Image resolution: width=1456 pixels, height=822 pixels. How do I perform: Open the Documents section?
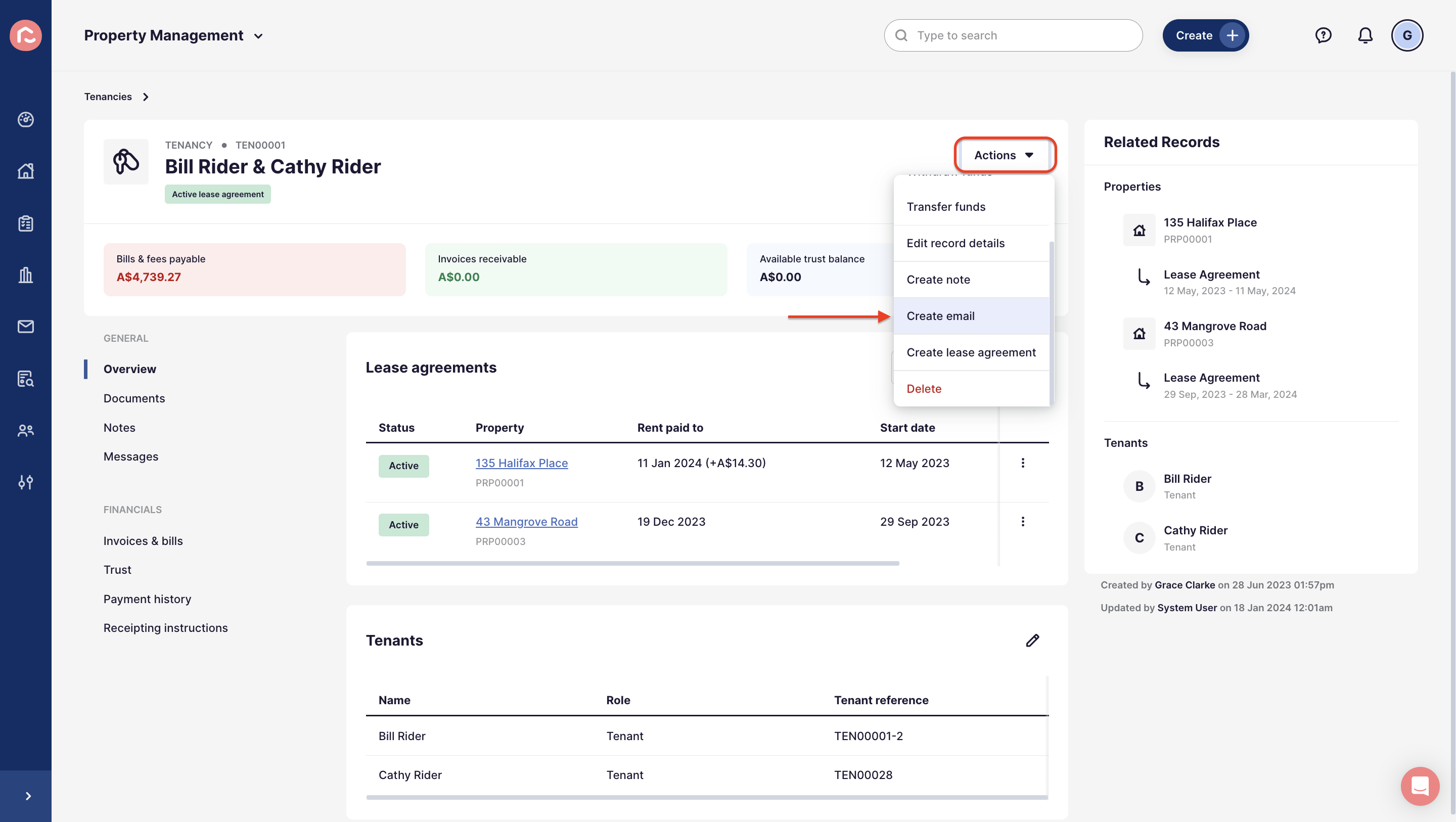coord(134,398)
